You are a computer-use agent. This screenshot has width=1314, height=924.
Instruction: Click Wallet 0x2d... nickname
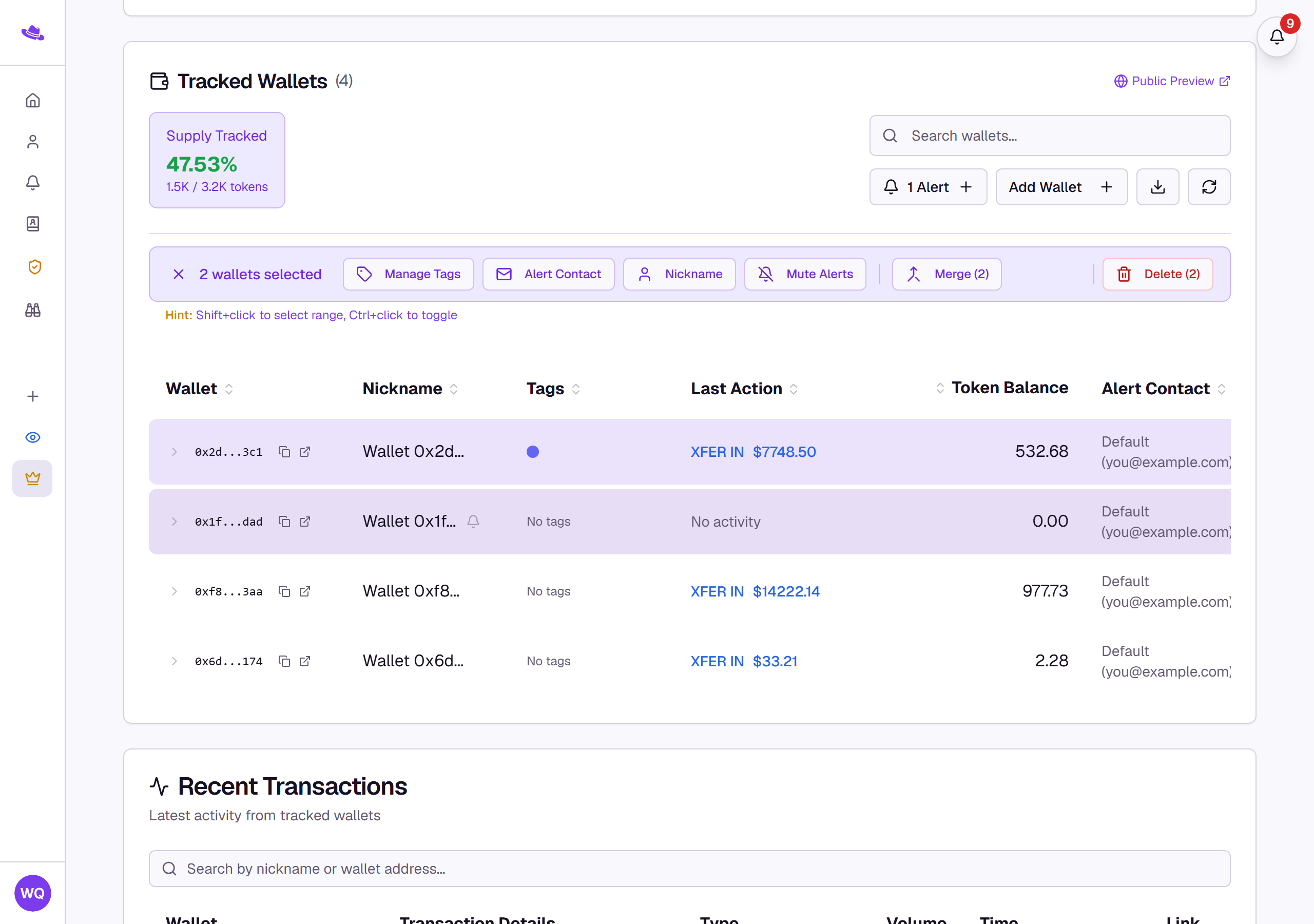413,451
